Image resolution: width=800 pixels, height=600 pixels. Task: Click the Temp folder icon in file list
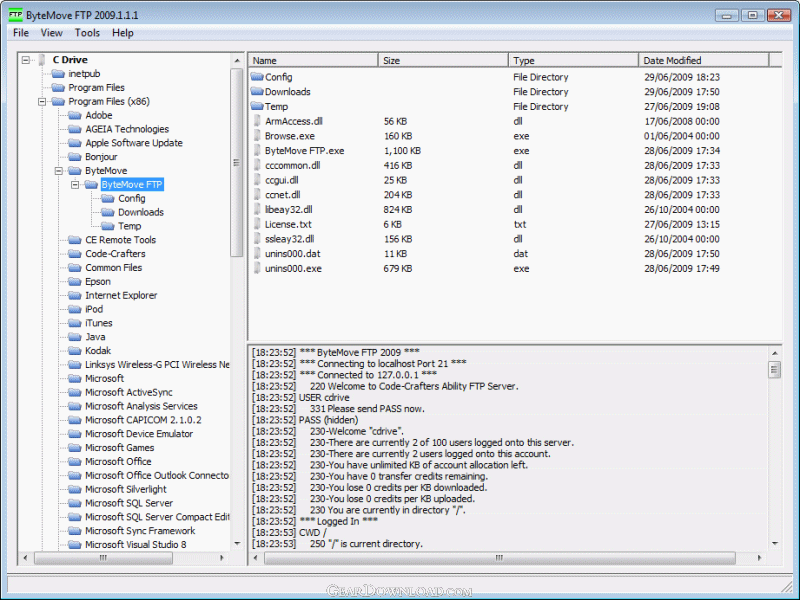click(x=257, y=107)
